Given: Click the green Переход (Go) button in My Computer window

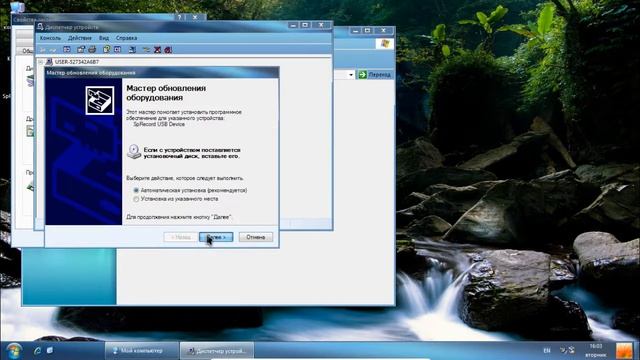Looking at the screenshot, I should tap(375, 75).
